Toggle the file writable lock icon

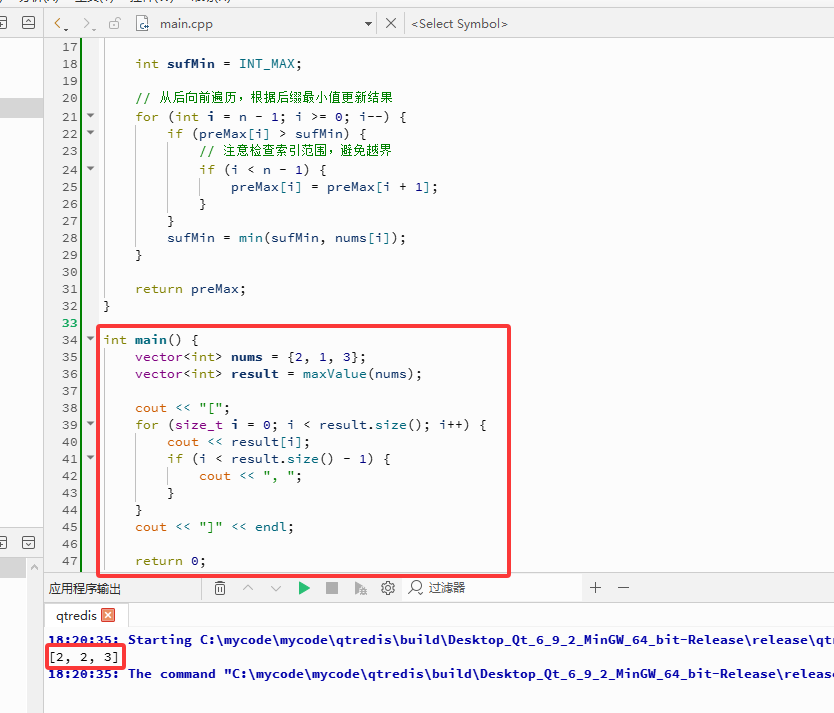tap(114, 23)
